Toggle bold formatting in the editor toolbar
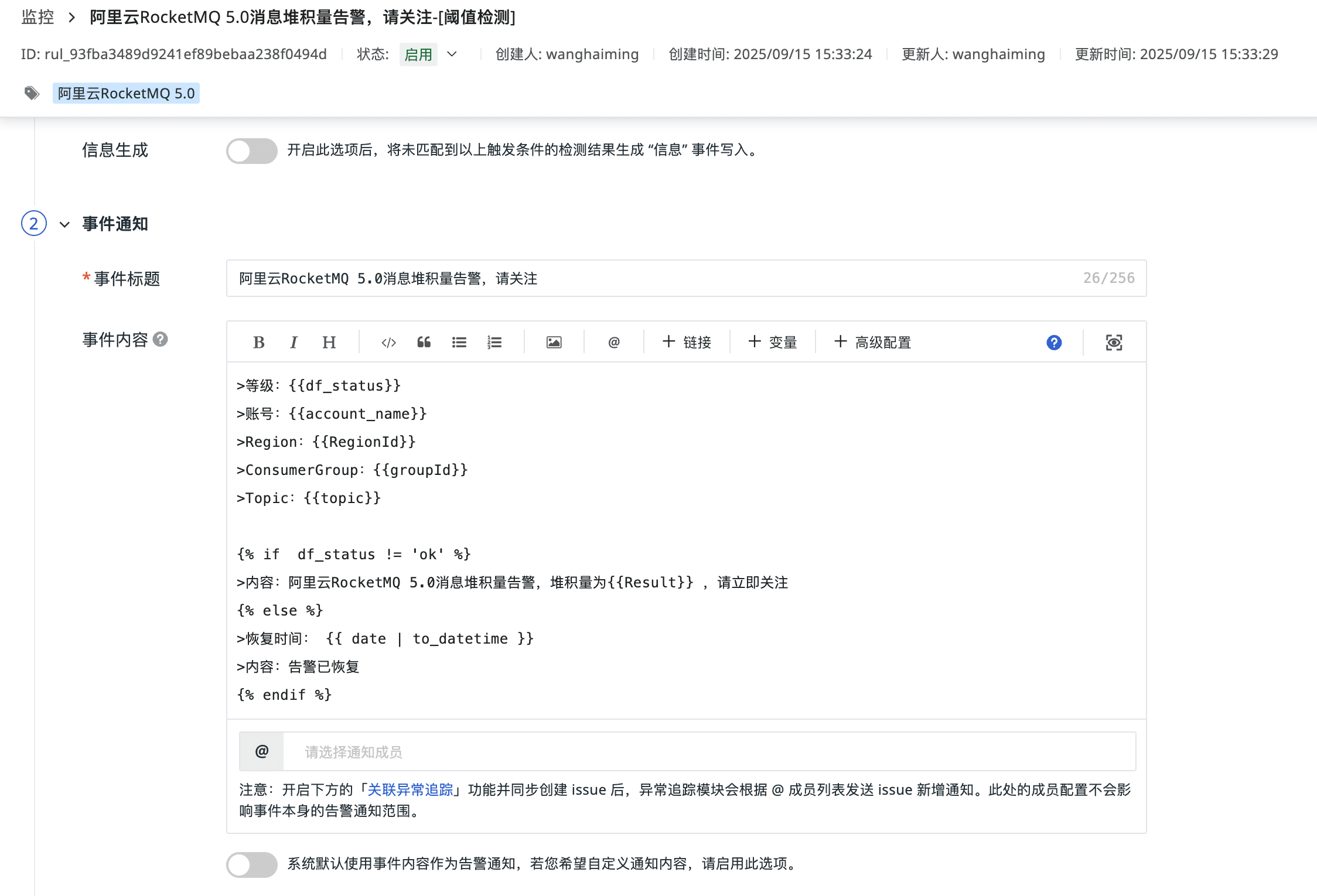 (x=258, y=343)
